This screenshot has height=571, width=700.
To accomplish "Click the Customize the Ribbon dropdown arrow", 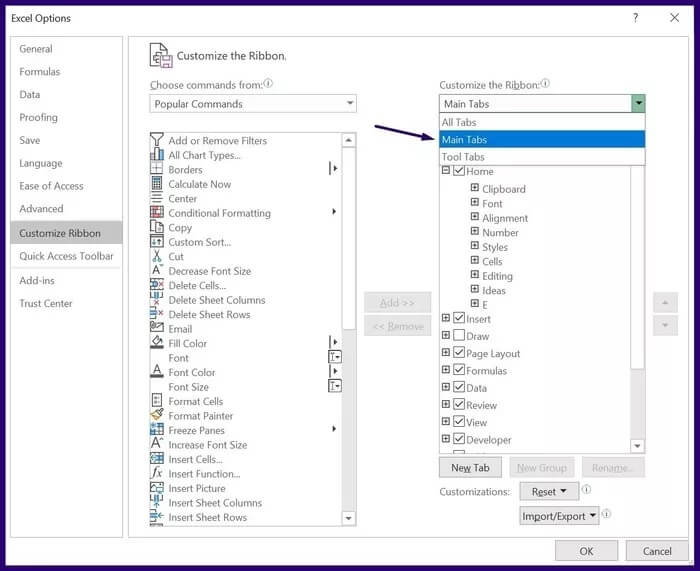I will coord(638,104).
